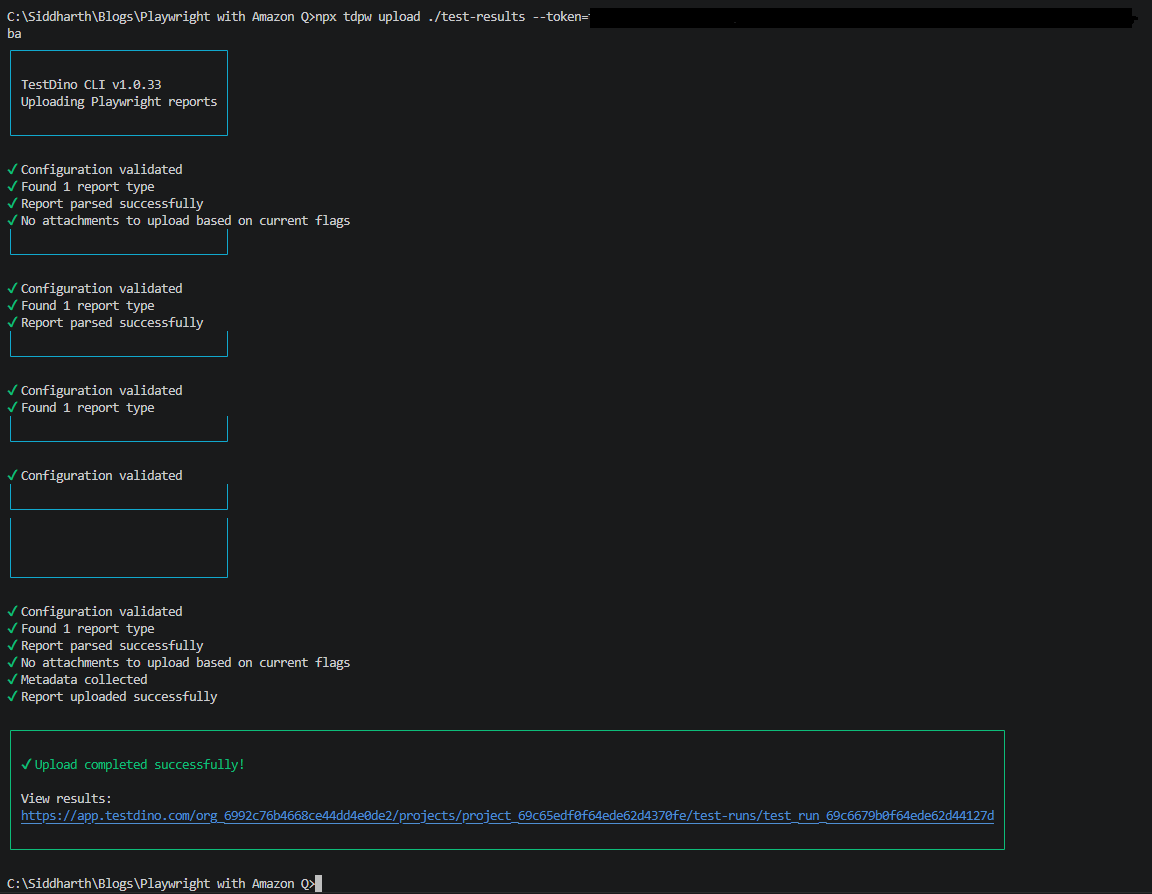Open the app.testdino.com test run results link
This screenshot has height=894, width=1152.
click(507, 816)
